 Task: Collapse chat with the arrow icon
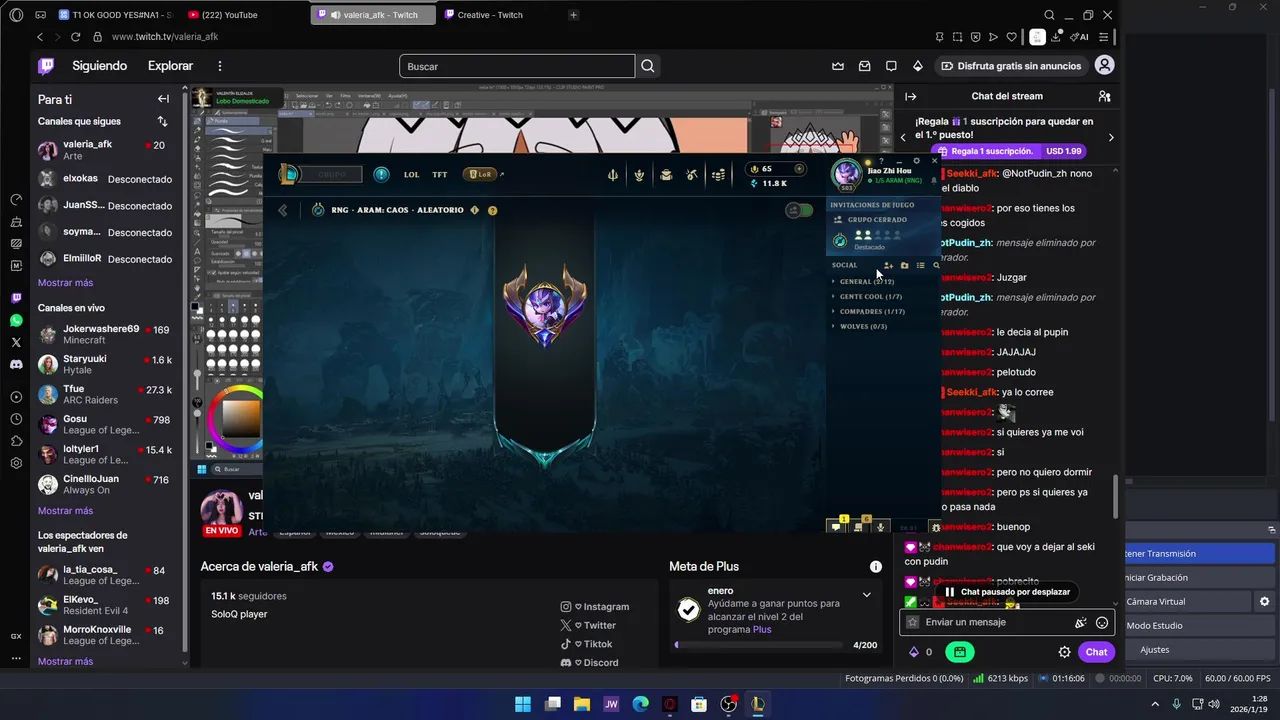click(911, 96)
